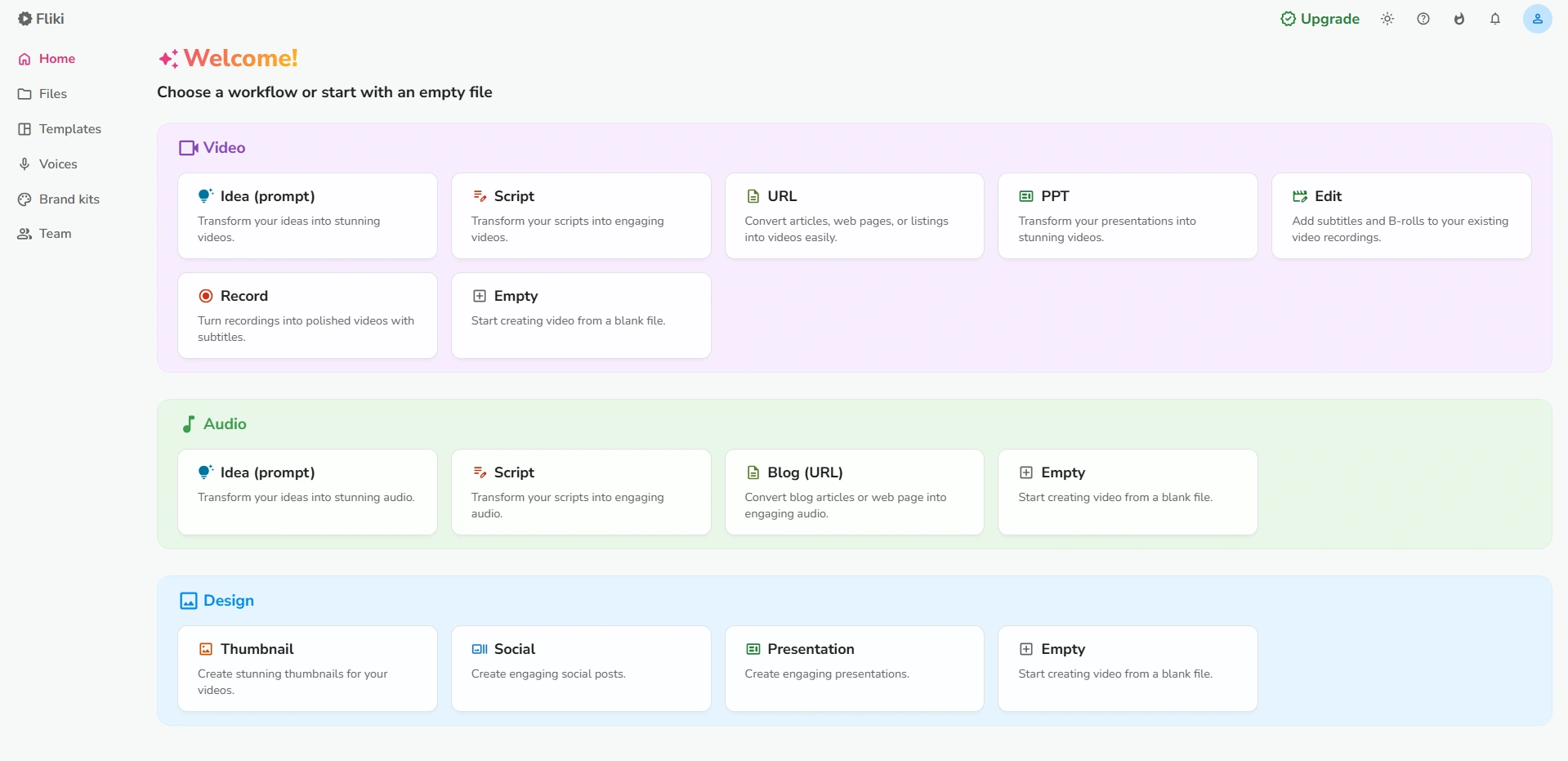The height and width of the screenshot is (761, 1568).
Task: Start an Empty design file card
Action: (x=1128, y=669)
